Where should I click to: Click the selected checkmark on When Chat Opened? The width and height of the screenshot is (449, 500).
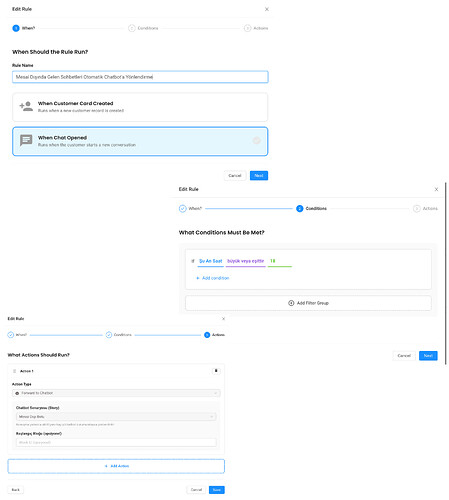pyautogui.click(x=256, y=141)
